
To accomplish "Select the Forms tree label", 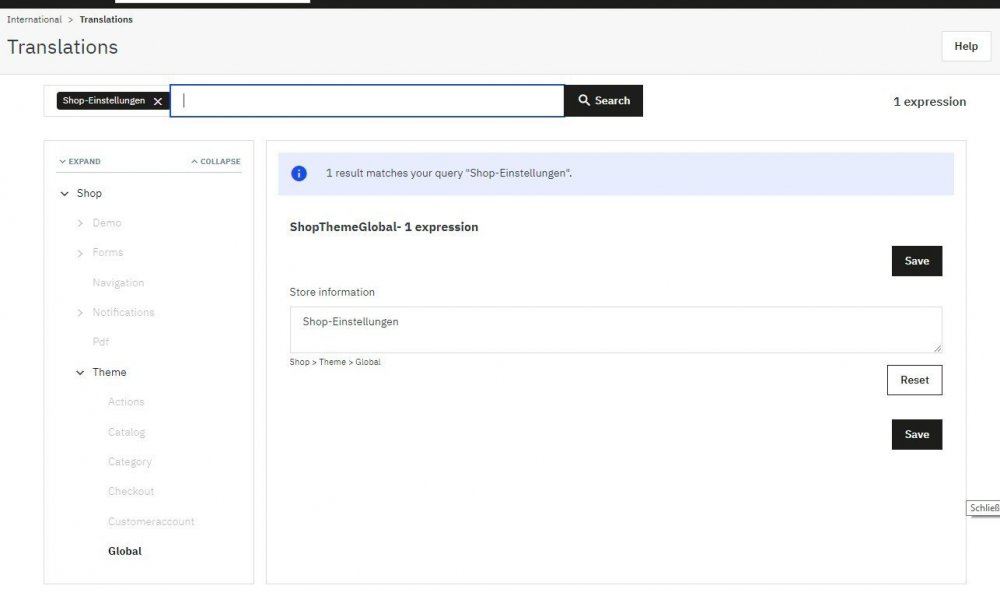I will pos(107,252).
